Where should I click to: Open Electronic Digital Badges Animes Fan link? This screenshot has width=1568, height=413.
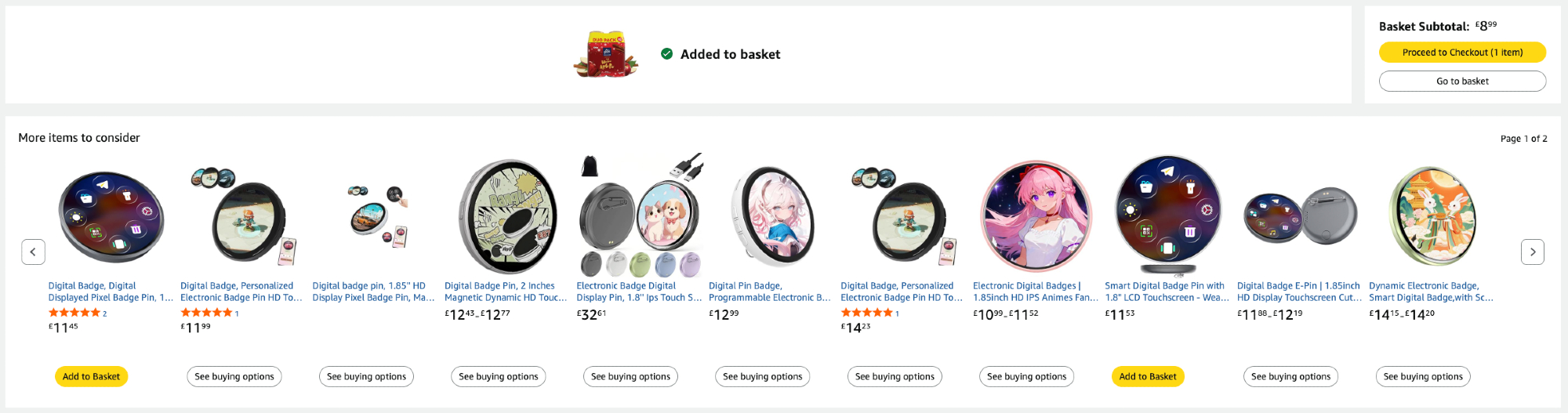click(1035, 292)
